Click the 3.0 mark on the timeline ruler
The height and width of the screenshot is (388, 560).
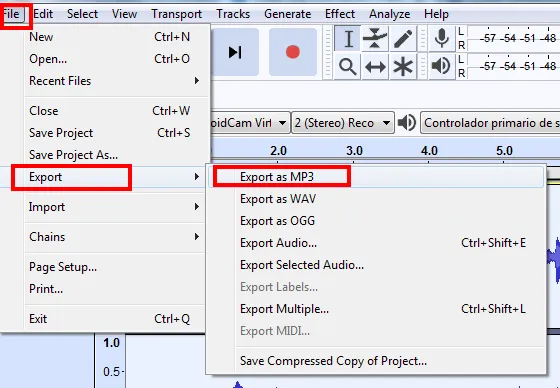(x=354, y=151)
